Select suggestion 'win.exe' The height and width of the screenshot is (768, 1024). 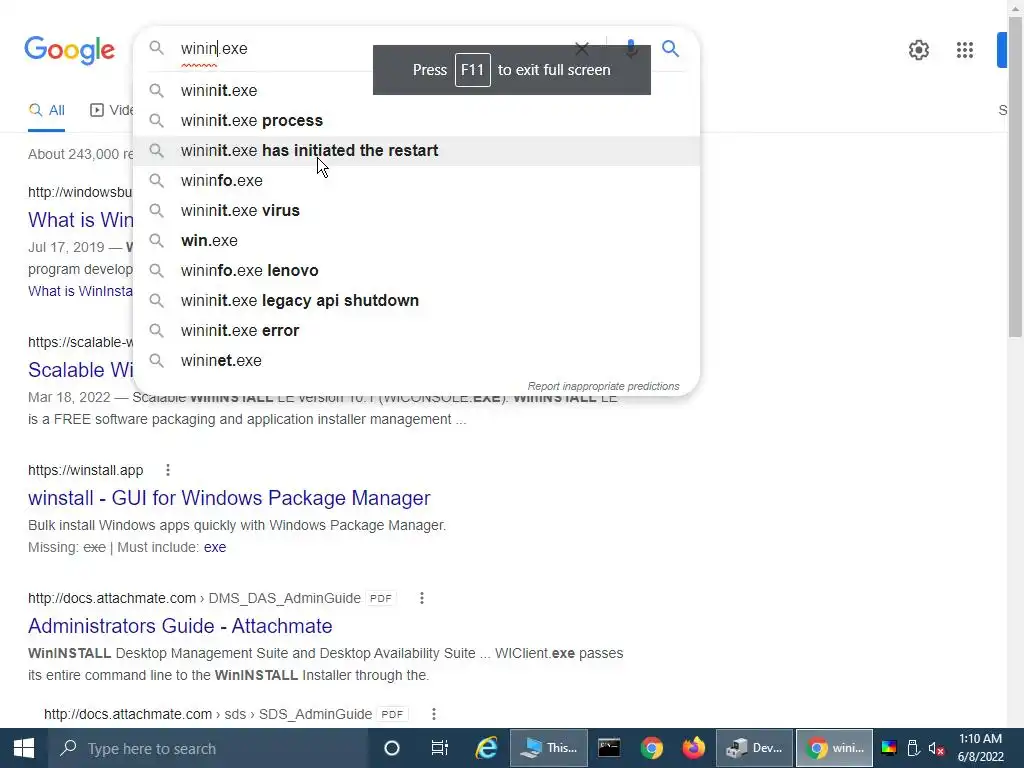point(416,240)
